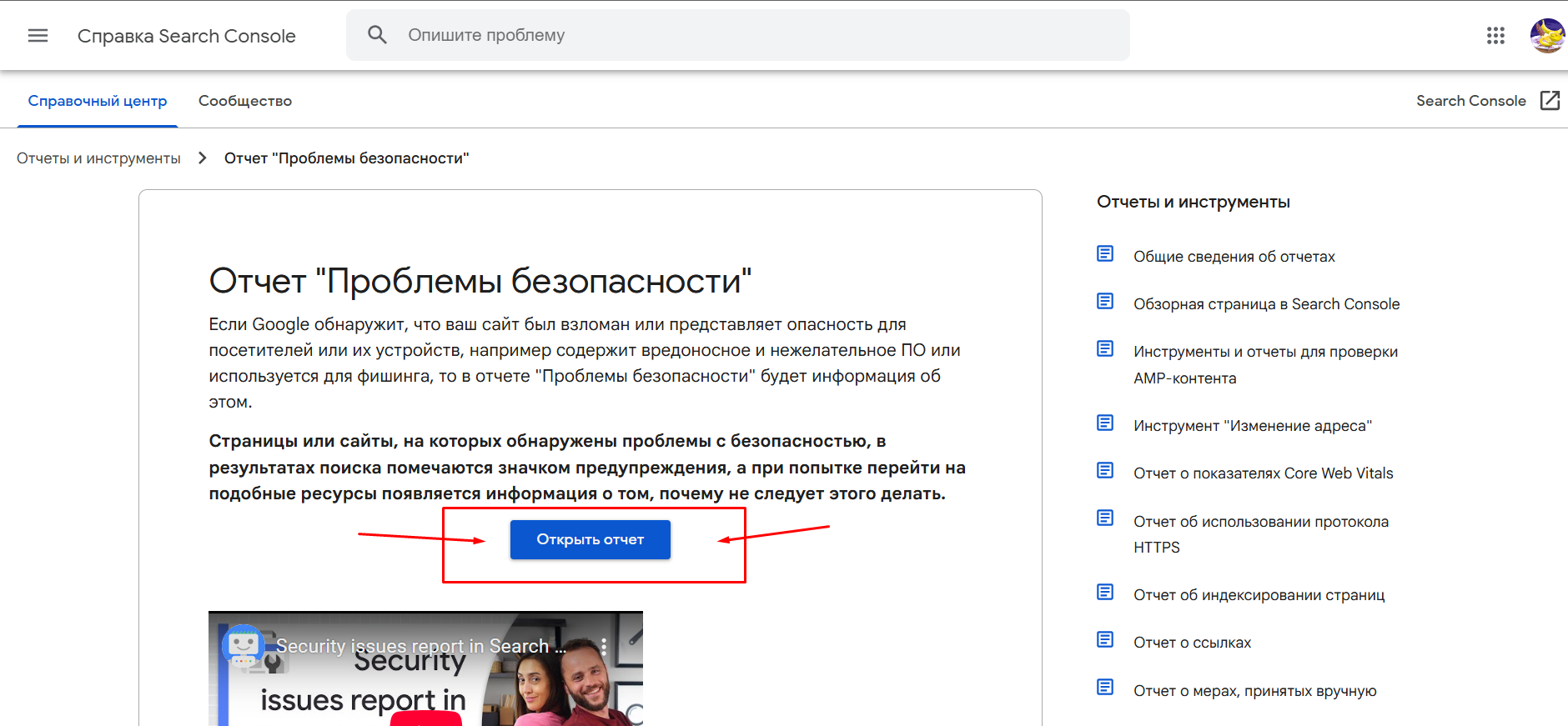Click the "Отчет Проблемы безопасности" page heading
This screenshot has height=726, width=1568.
pos(480,281)
